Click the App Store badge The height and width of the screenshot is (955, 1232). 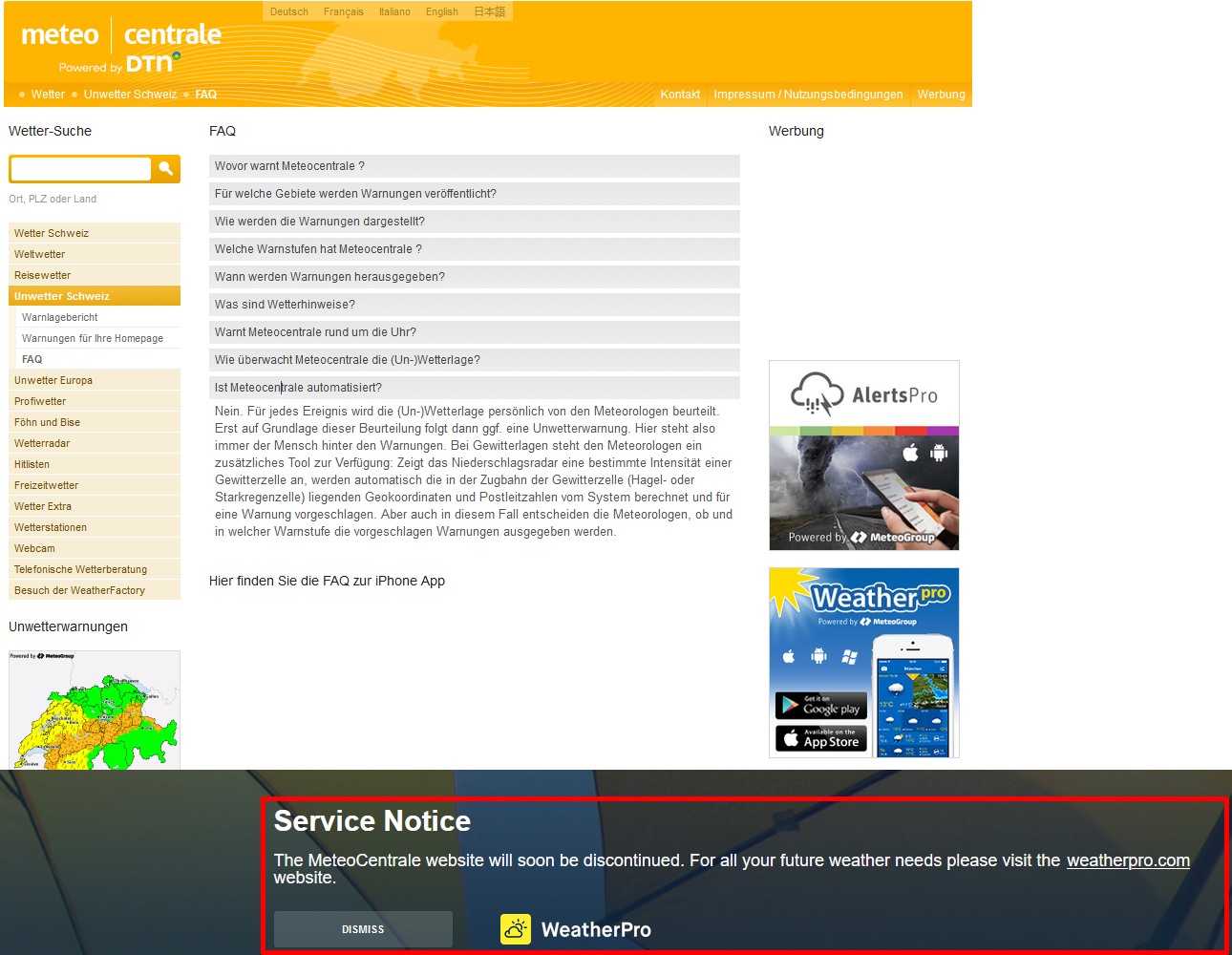tap(821, 738)
